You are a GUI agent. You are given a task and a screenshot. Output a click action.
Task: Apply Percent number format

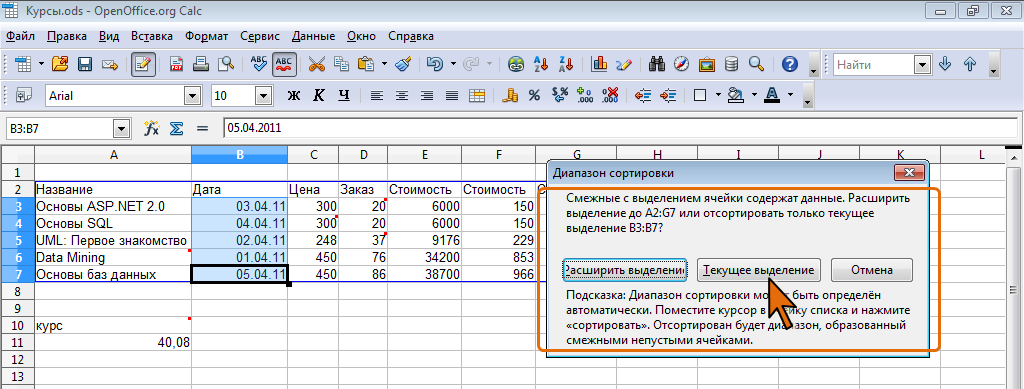pyautogui.click(x=534, y=95)
